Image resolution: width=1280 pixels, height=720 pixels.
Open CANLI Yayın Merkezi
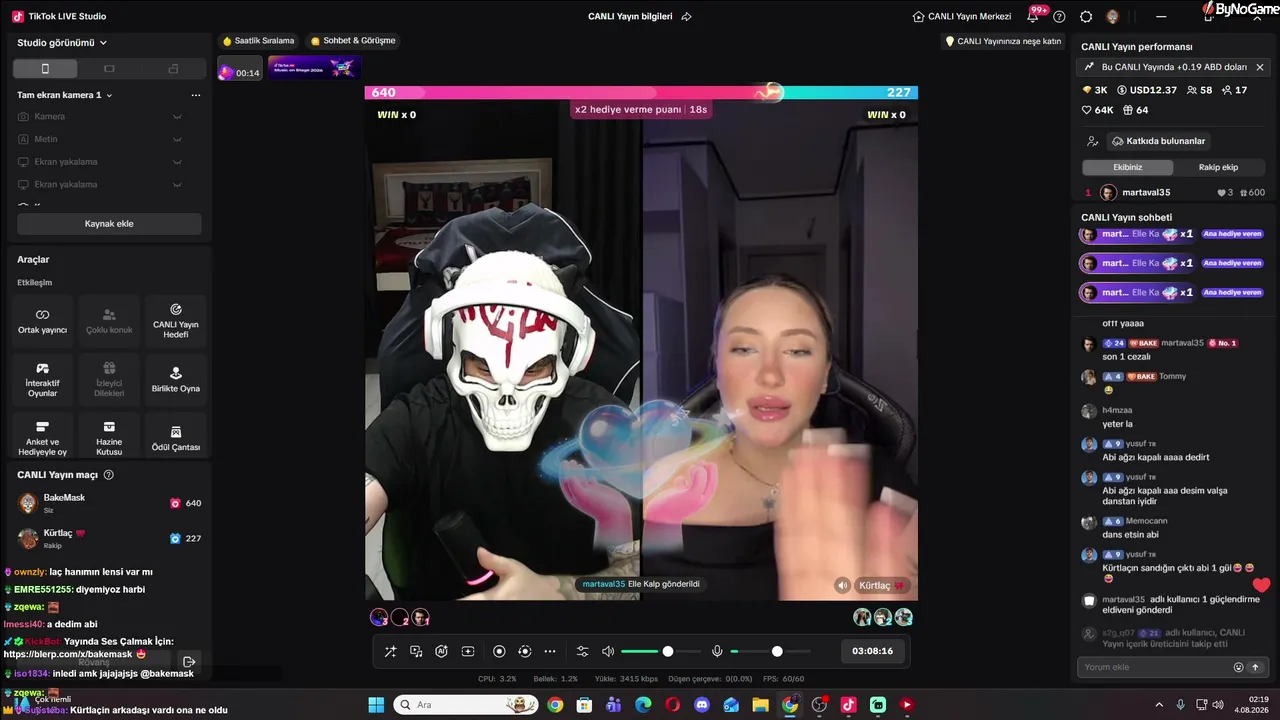point(962,16)
